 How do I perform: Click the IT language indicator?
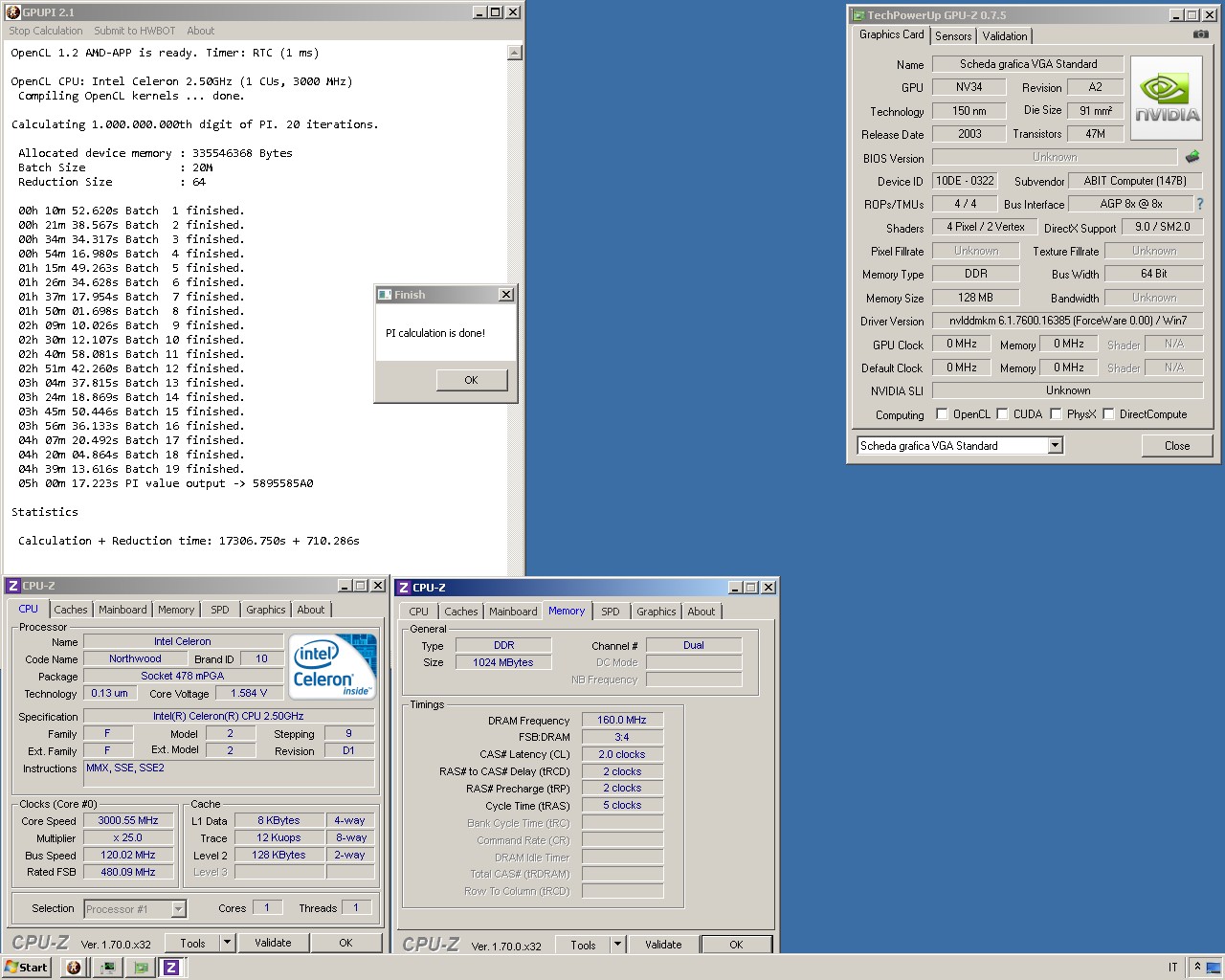coord(1172,968)
